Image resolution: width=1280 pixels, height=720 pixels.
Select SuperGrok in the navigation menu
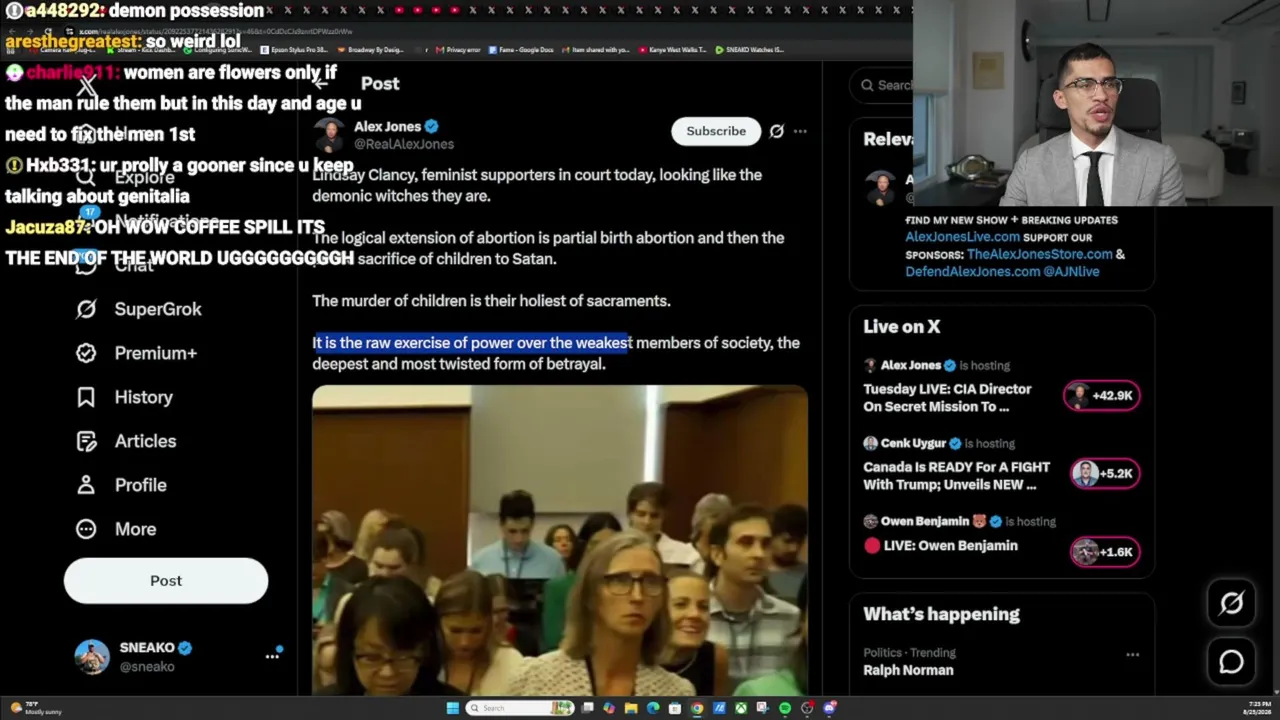(x=158, y=309)
